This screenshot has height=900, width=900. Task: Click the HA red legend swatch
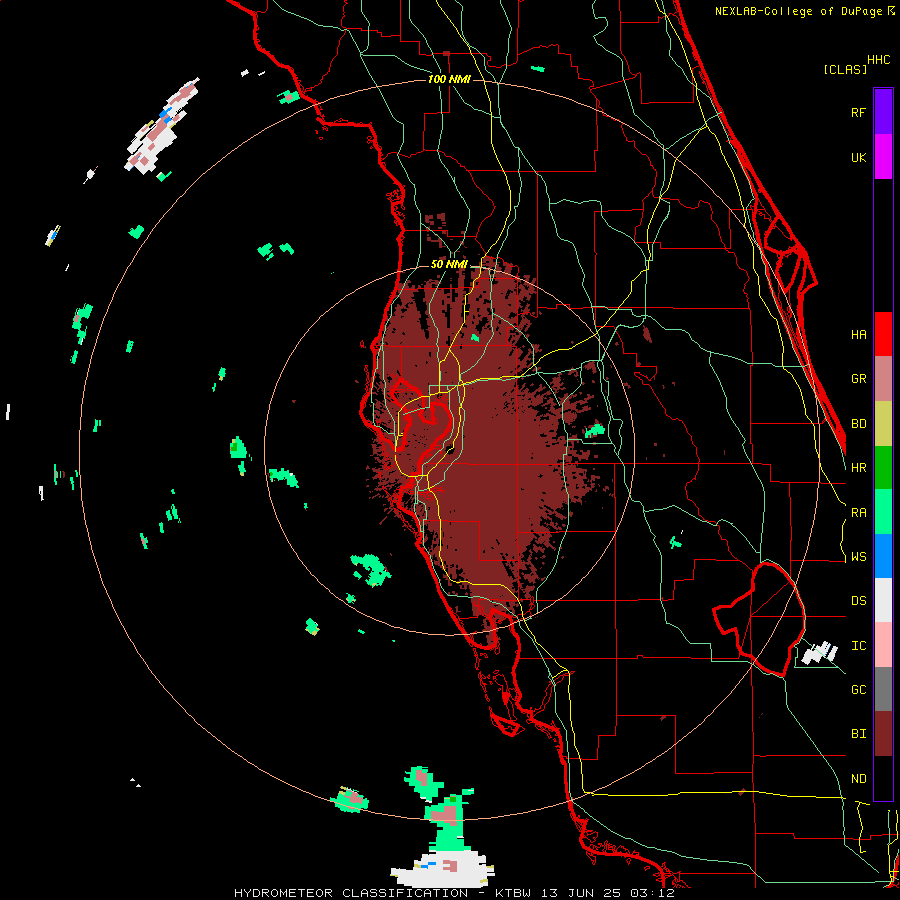pyautogui.click(x=883, y=334)
